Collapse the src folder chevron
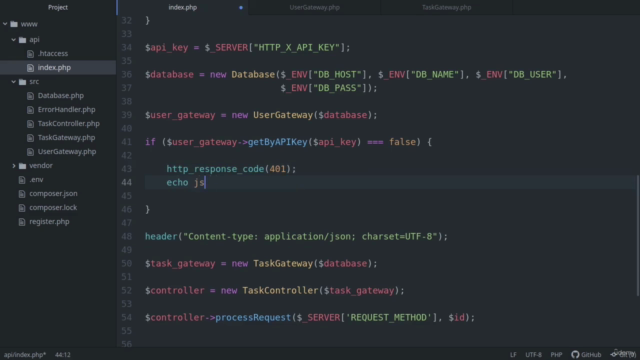The width and height of the screenshot is (640, 360). click(x=13, y=82)
